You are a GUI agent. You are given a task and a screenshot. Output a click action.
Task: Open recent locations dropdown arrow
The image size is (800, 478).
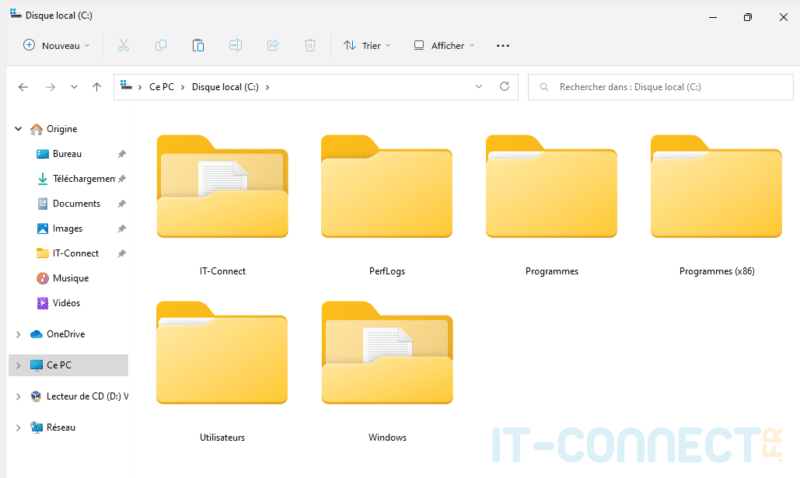[74, 87]
